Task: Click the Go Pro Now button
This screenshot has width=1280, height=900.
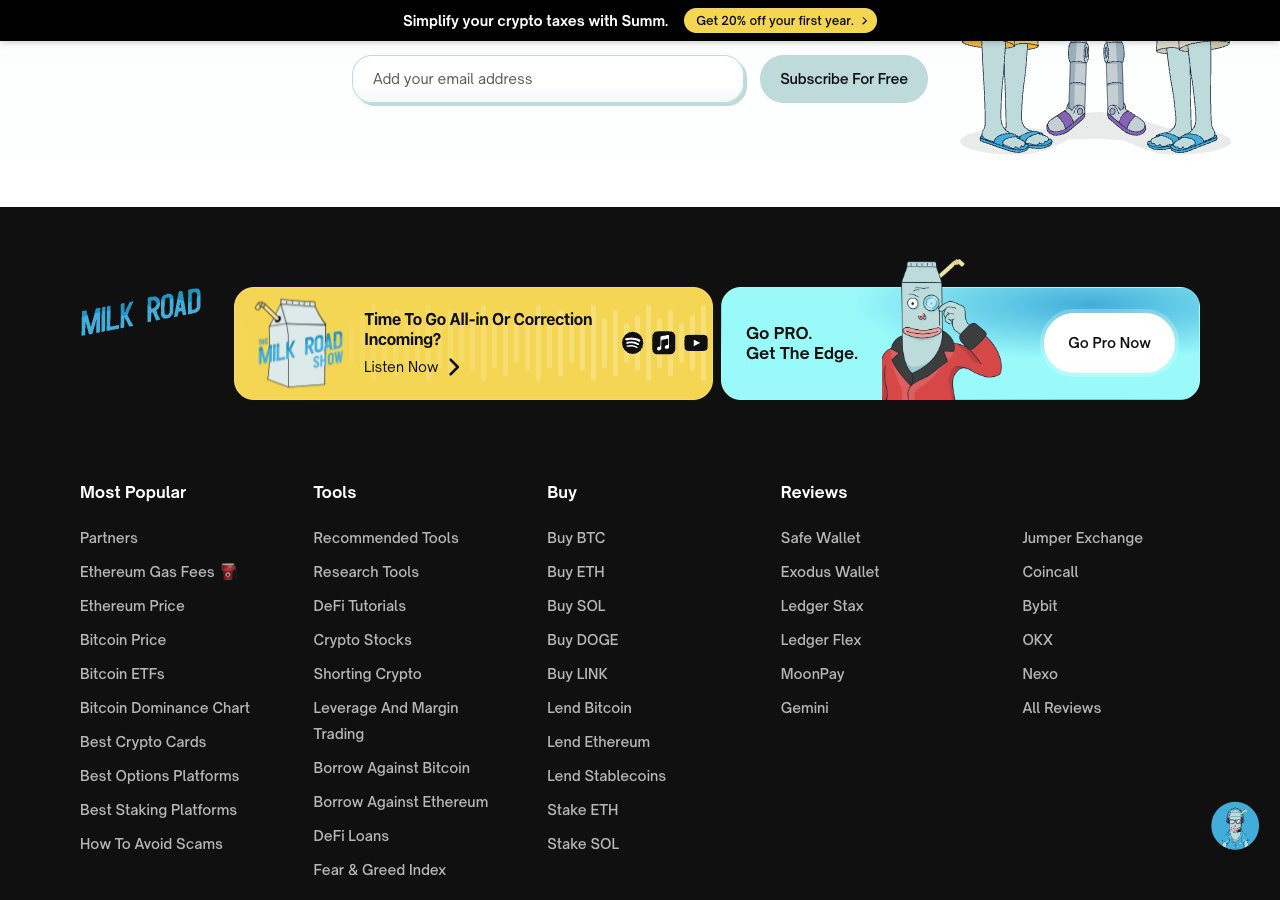Action: click(1109, 343)
